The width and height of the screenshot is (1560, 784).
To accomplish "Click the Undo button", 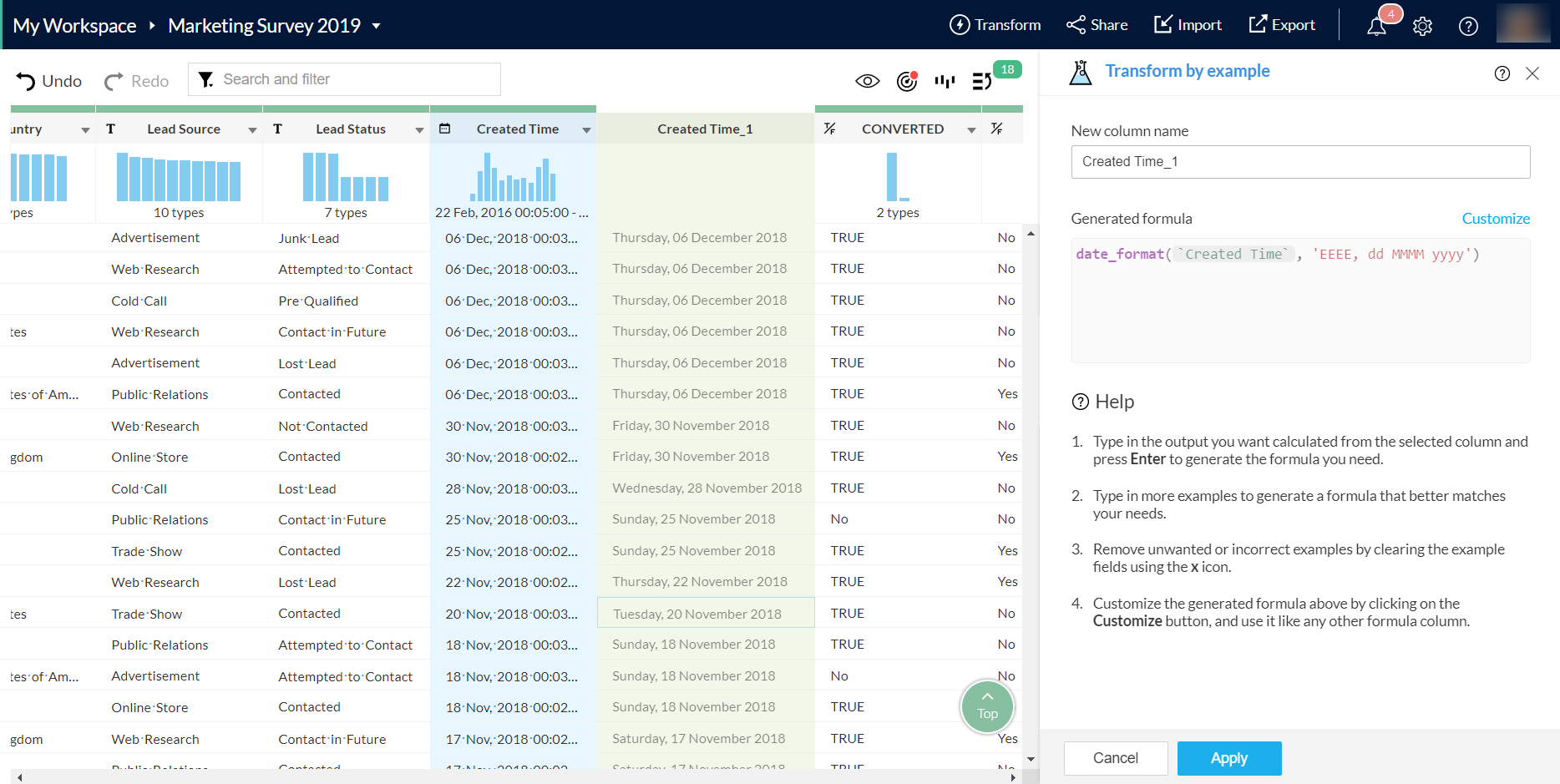I will coord(49,81).
